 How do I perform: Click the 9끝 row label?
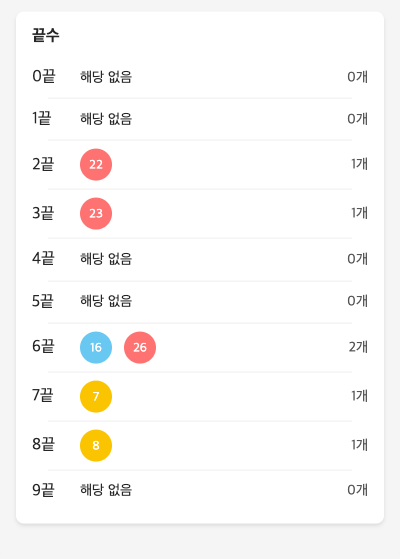pos(43,489)
